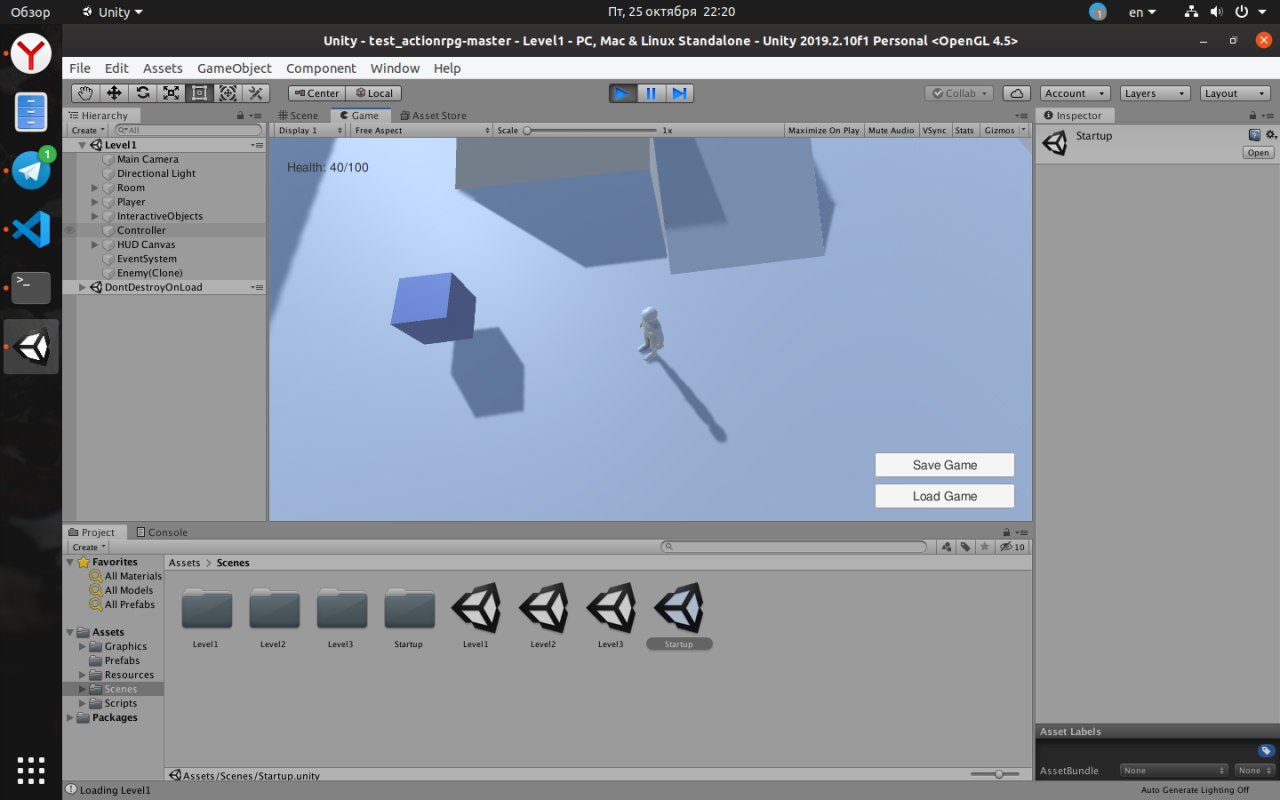This screenshot has height=800, width=1280.
Task: Select the Rotate tool
Action: point(143,93)
